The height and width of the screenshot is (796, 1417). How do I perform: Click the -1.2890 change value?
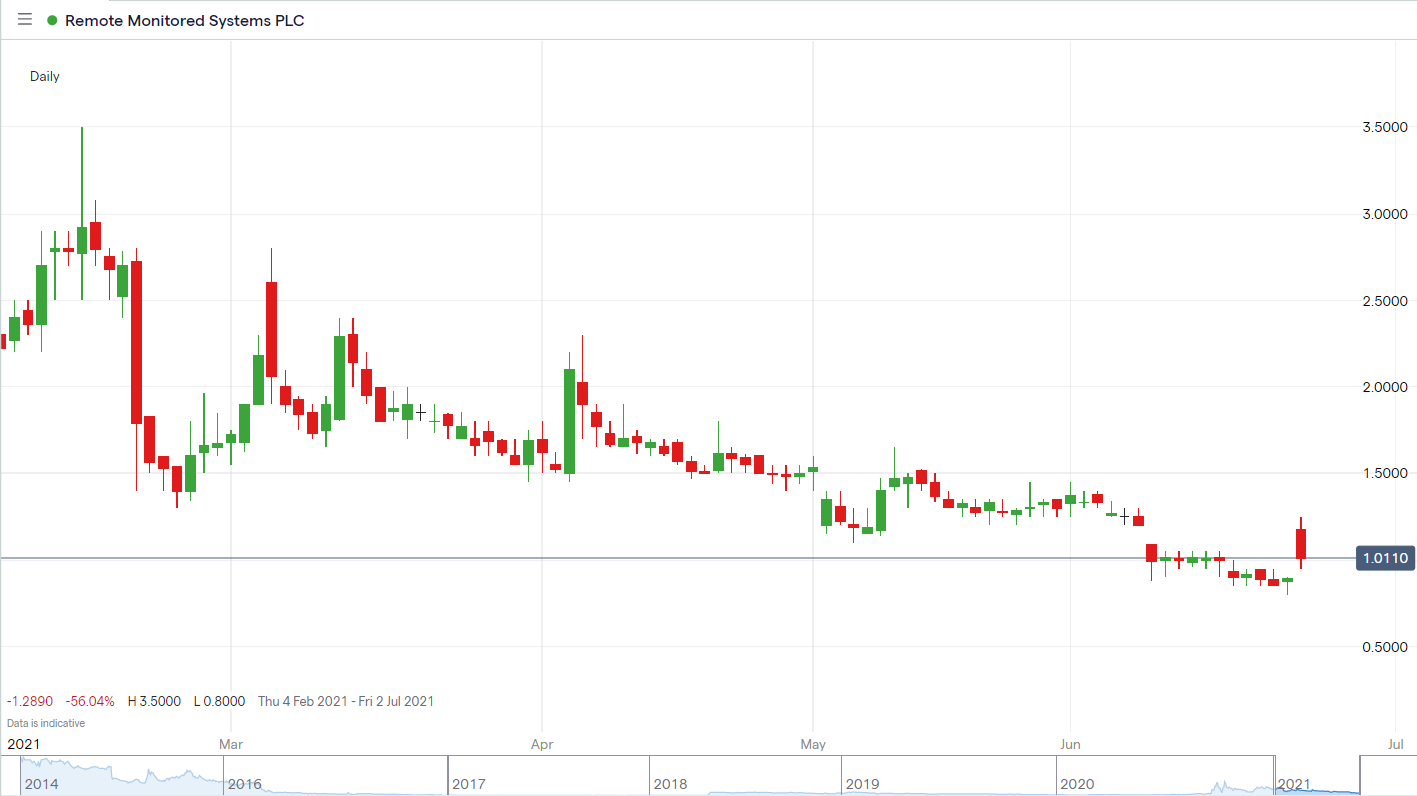coord(28,701)
